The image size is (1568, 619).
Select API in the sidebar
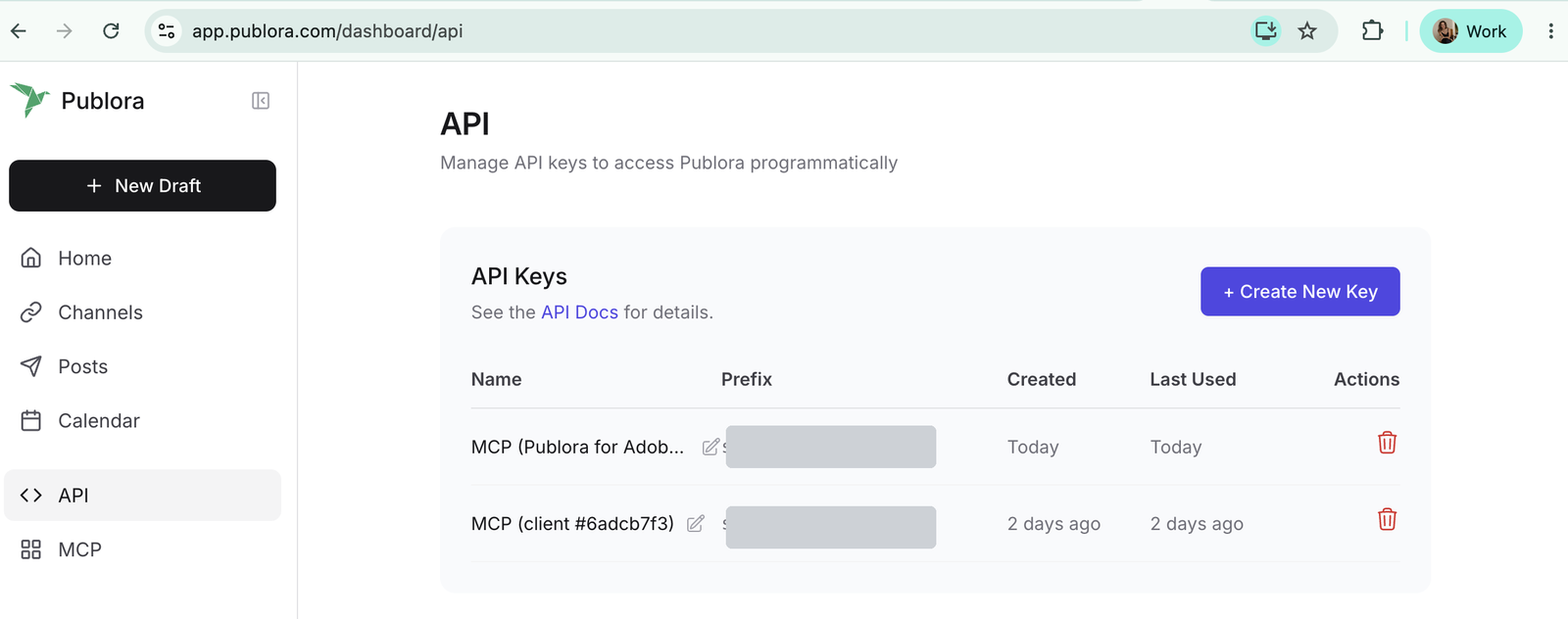coord(142,495)
